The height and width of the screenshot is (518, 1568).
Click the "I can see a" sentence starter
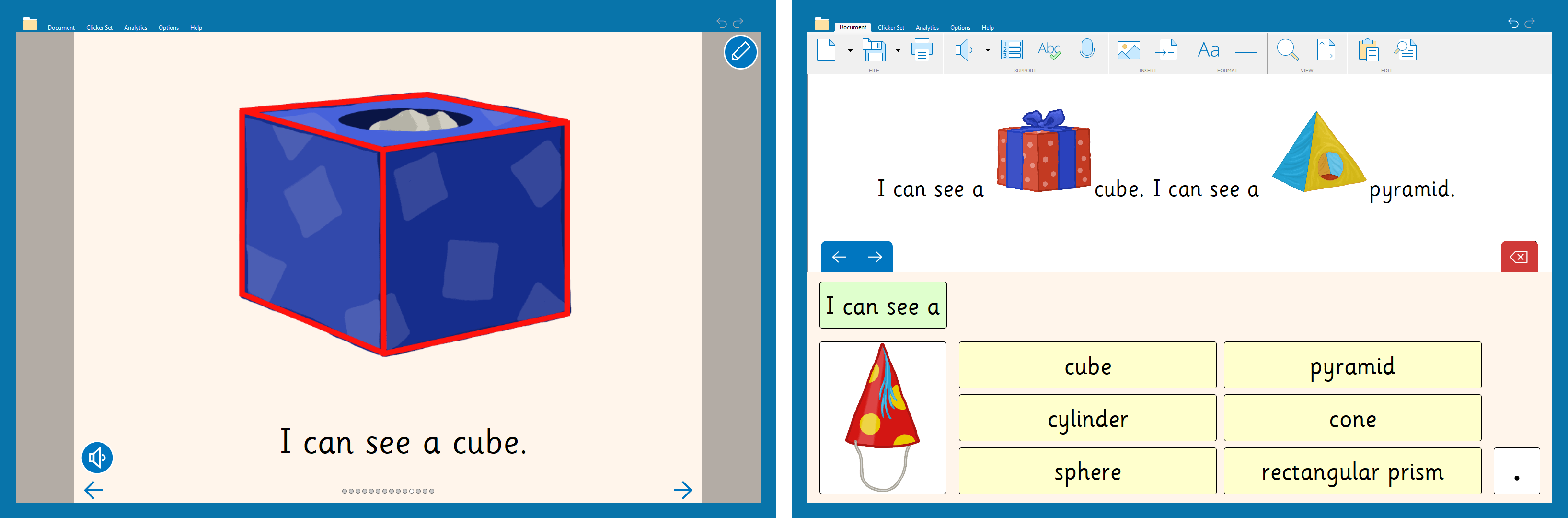[883, 306]
